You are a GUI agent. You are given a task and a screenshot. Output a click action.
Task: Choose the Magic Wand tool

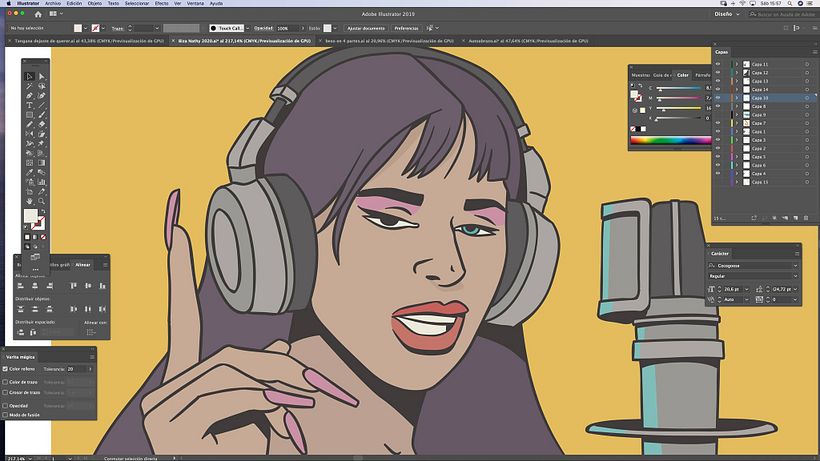tap(29, 86)
